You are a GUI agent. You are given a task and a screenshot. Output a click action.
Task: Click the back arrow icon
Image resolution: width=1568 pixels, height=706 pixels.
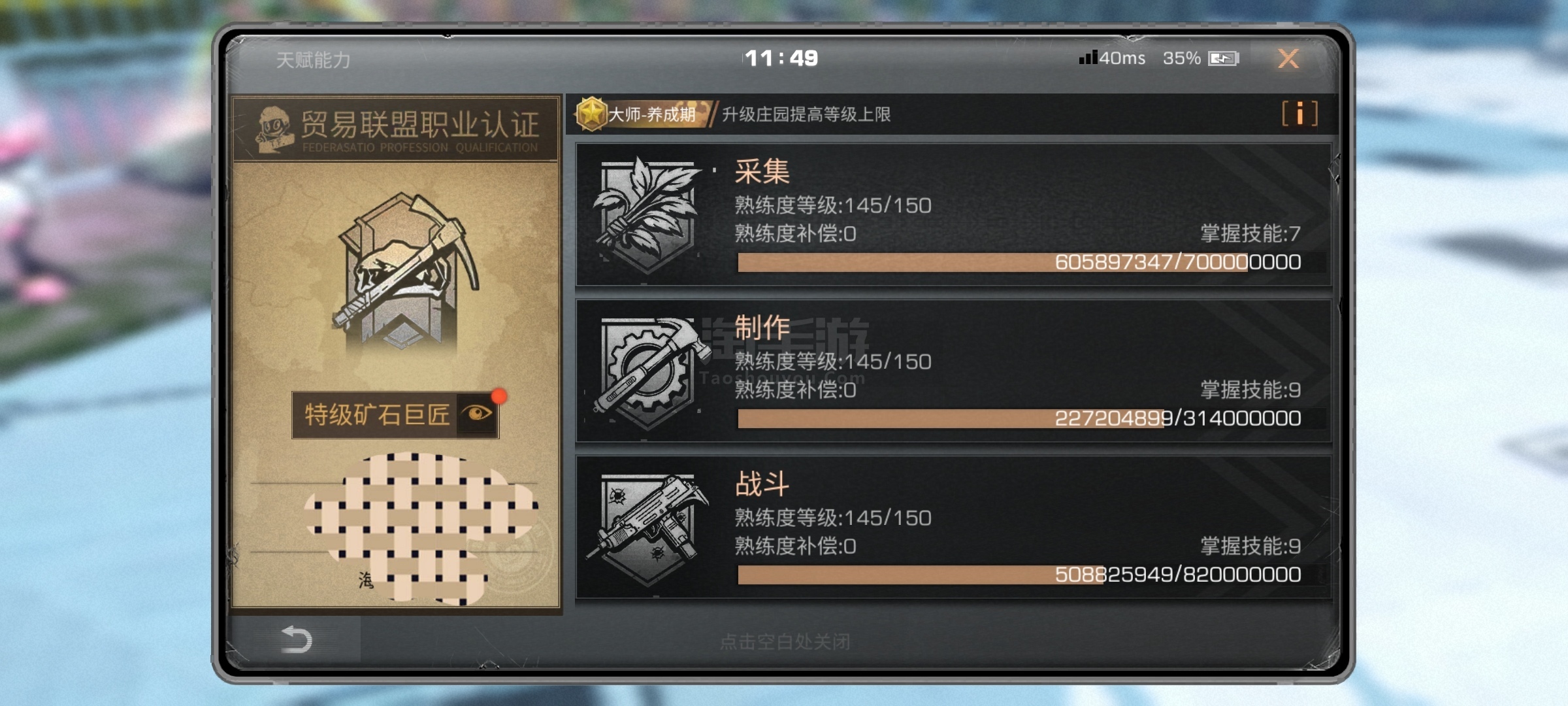(x=296, y=639)
